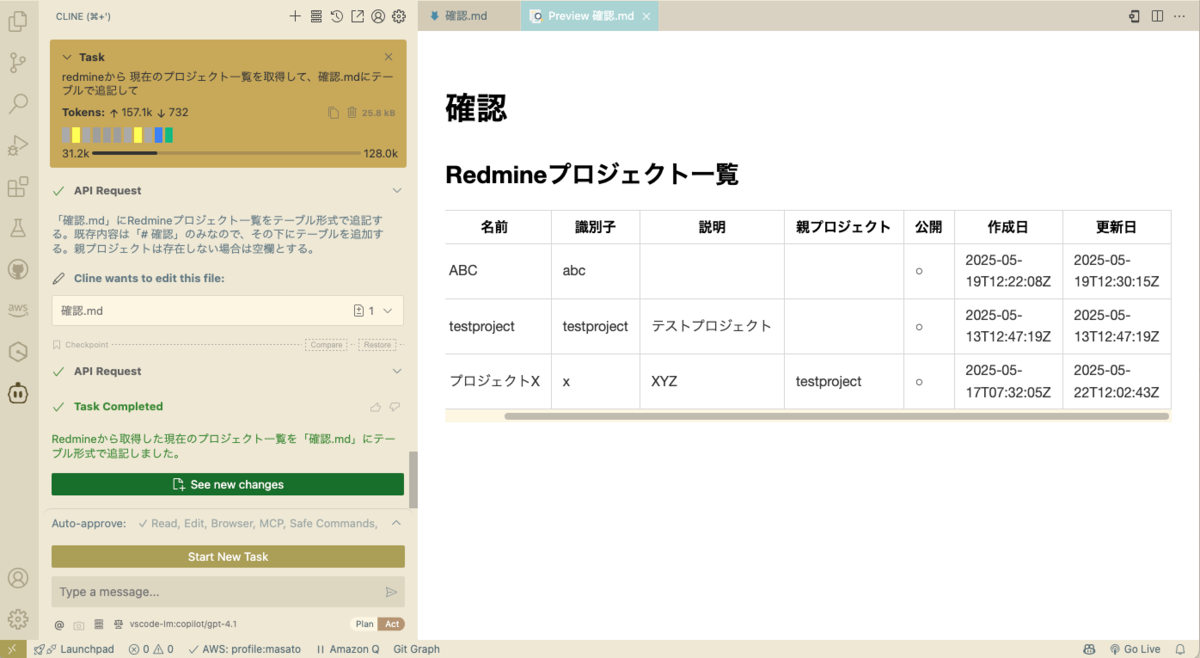Open the MCP Servers panel icon

click(316, 16)
